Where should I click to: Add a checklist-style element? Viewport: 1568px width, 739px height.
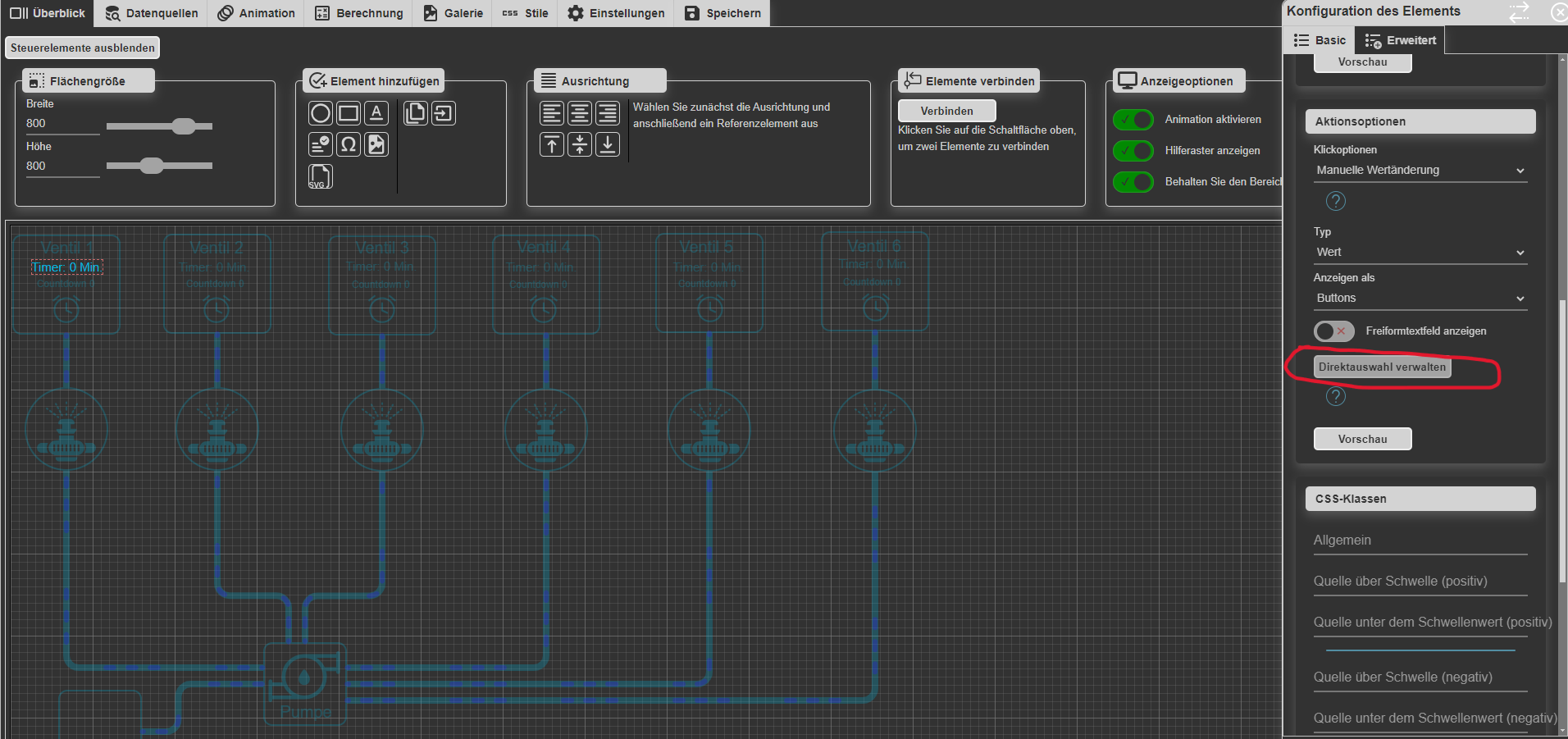point(321,144)
